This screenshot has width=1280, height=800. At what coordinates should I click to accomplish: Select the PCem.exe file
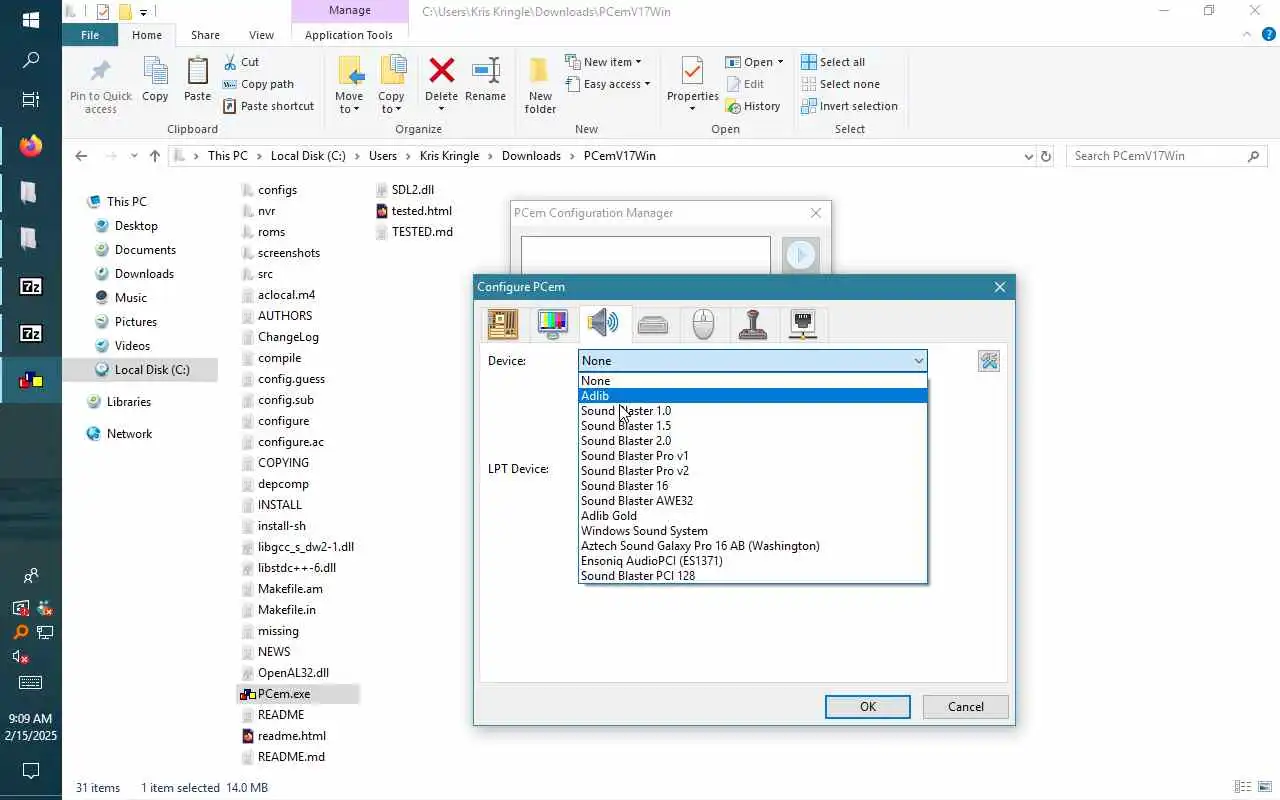pos(283,694)
